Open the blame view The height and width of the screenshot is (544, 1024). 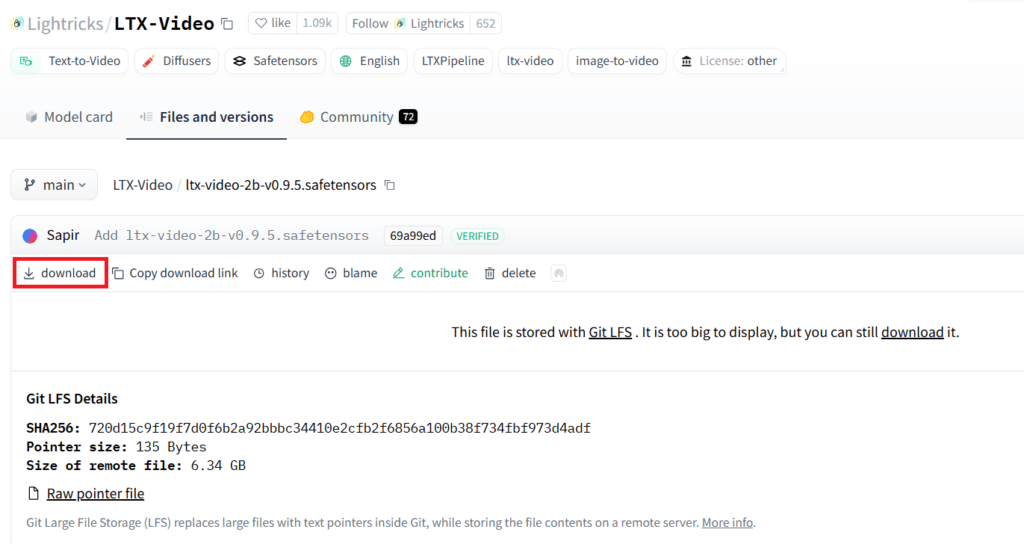coord(351,273)
